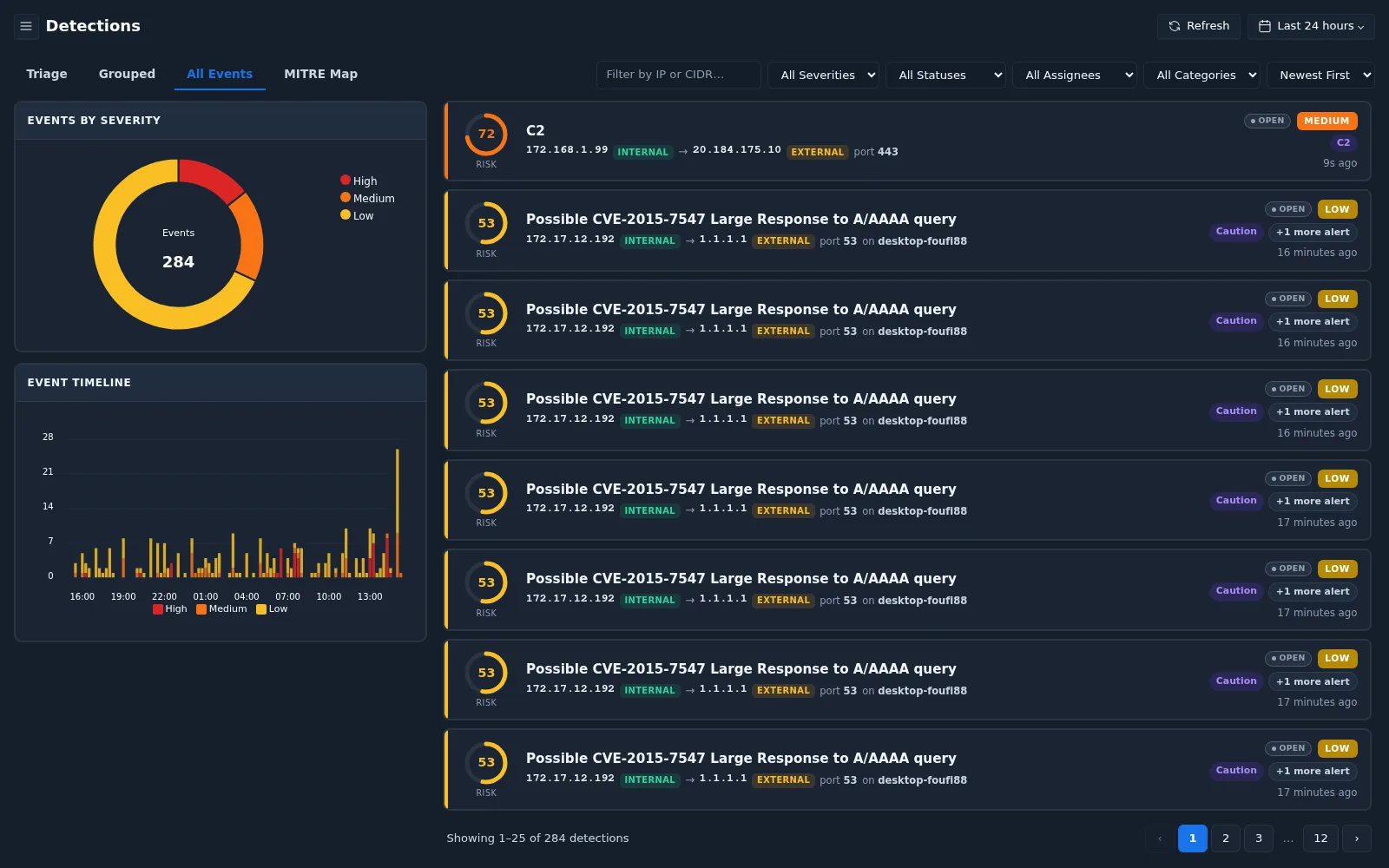The height and width of the screenshot is (868, 1389).
Task: Click internal IP 172.168.1.99
Action: (x=567, y=150)
